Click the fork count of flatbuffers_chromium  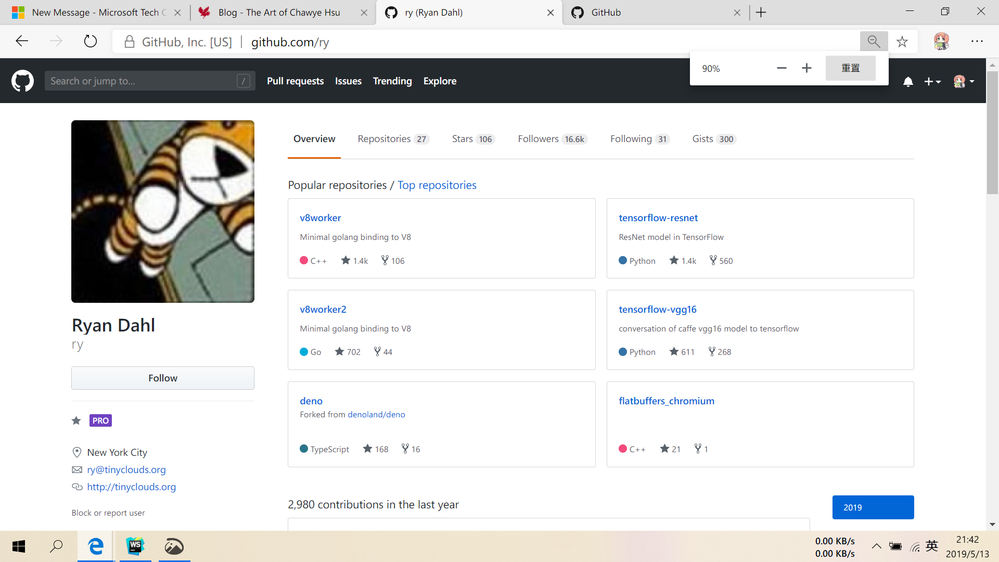(701, 449)
